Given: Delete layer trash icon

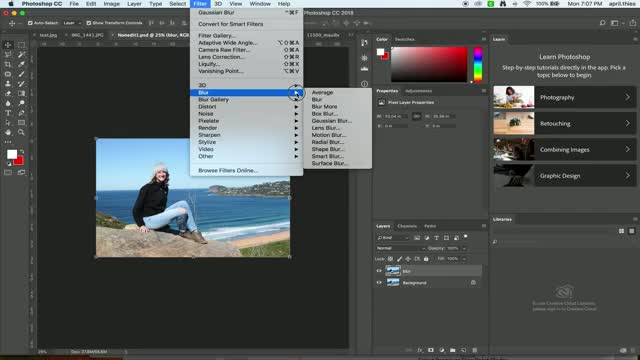Looking at the screenshot, I should pos(475,350).
